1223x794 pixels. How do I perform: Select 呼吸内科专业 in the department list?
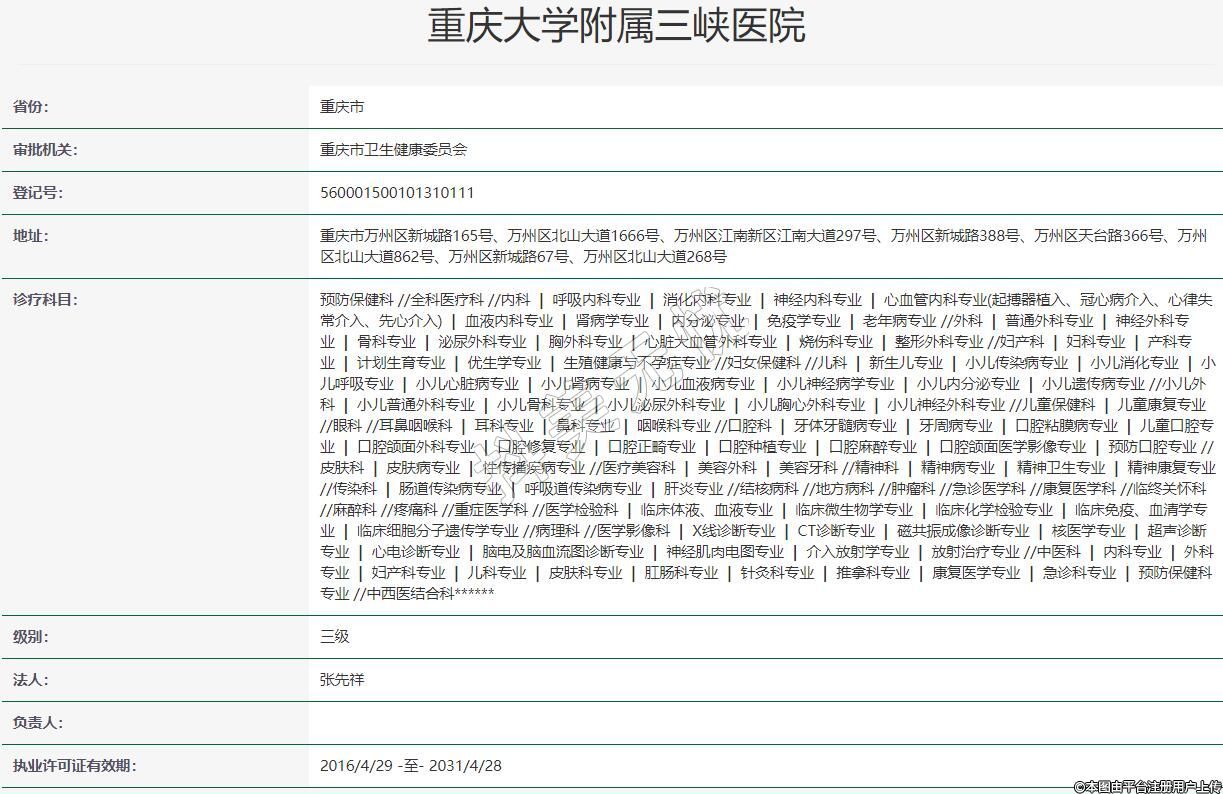(596, 299)
